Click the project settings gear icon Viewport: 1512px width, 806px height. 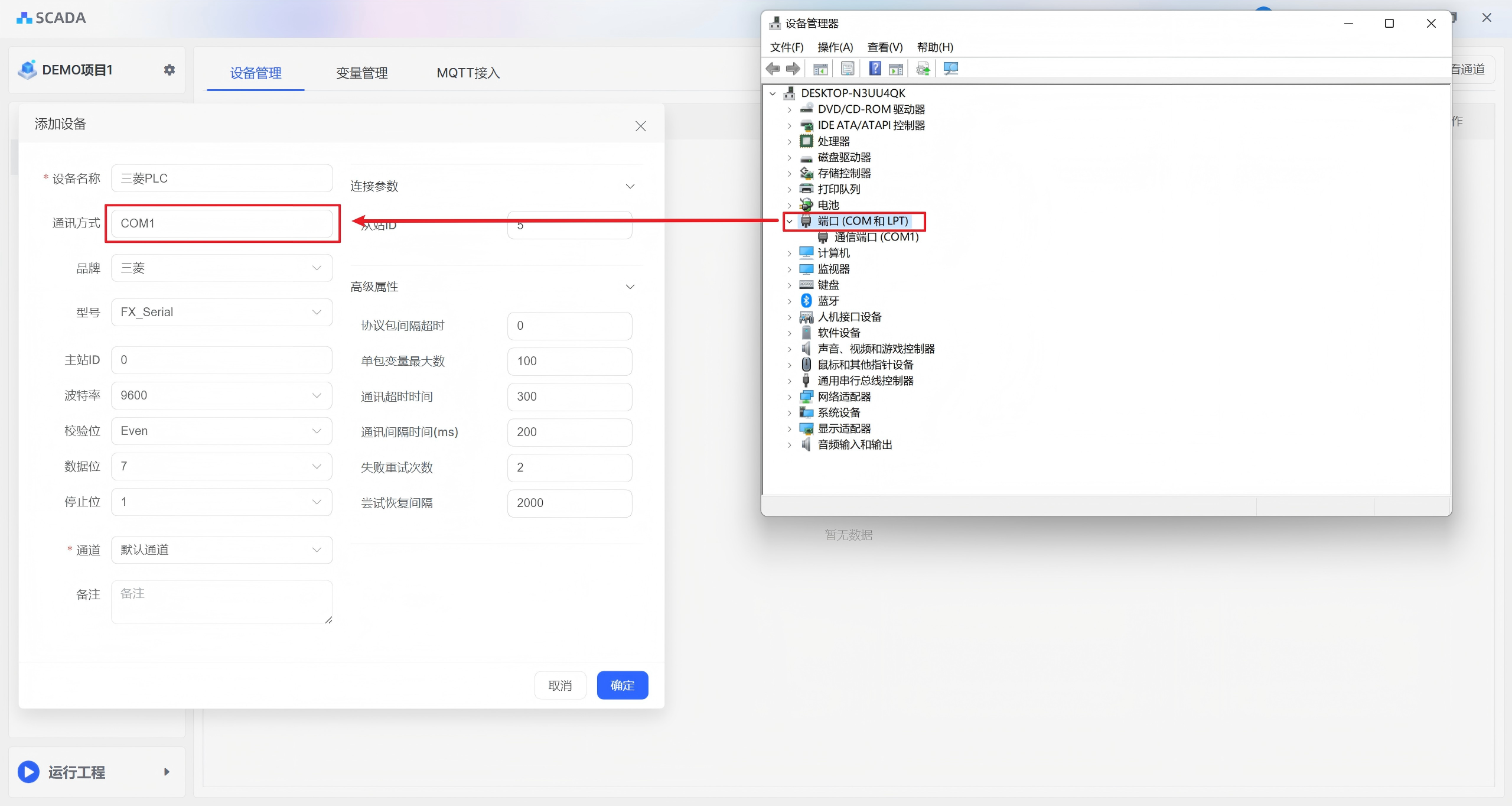170,70
